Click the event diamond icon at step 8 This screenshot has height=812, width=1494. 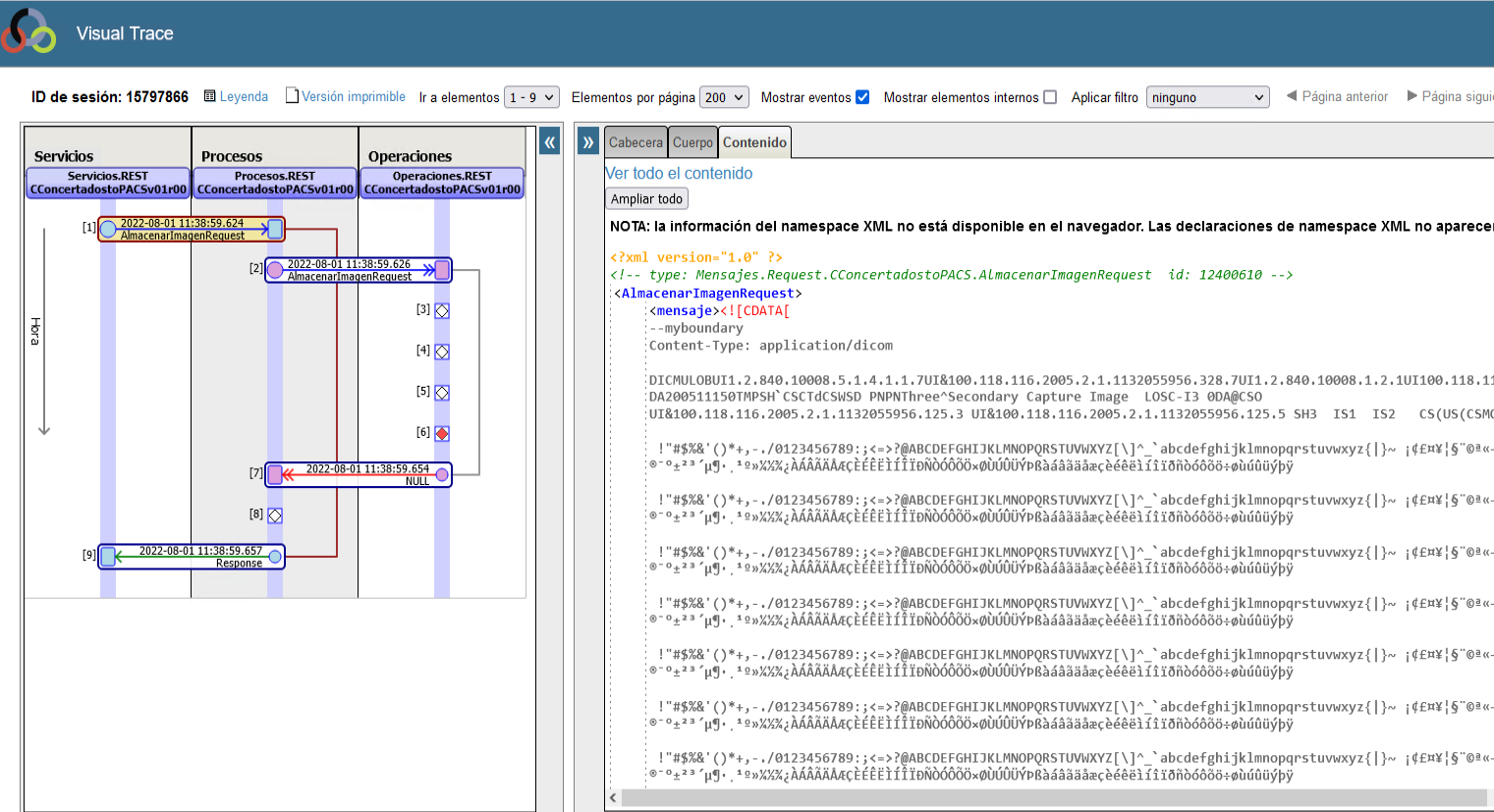pyautogui.click(x=275, y=515)
